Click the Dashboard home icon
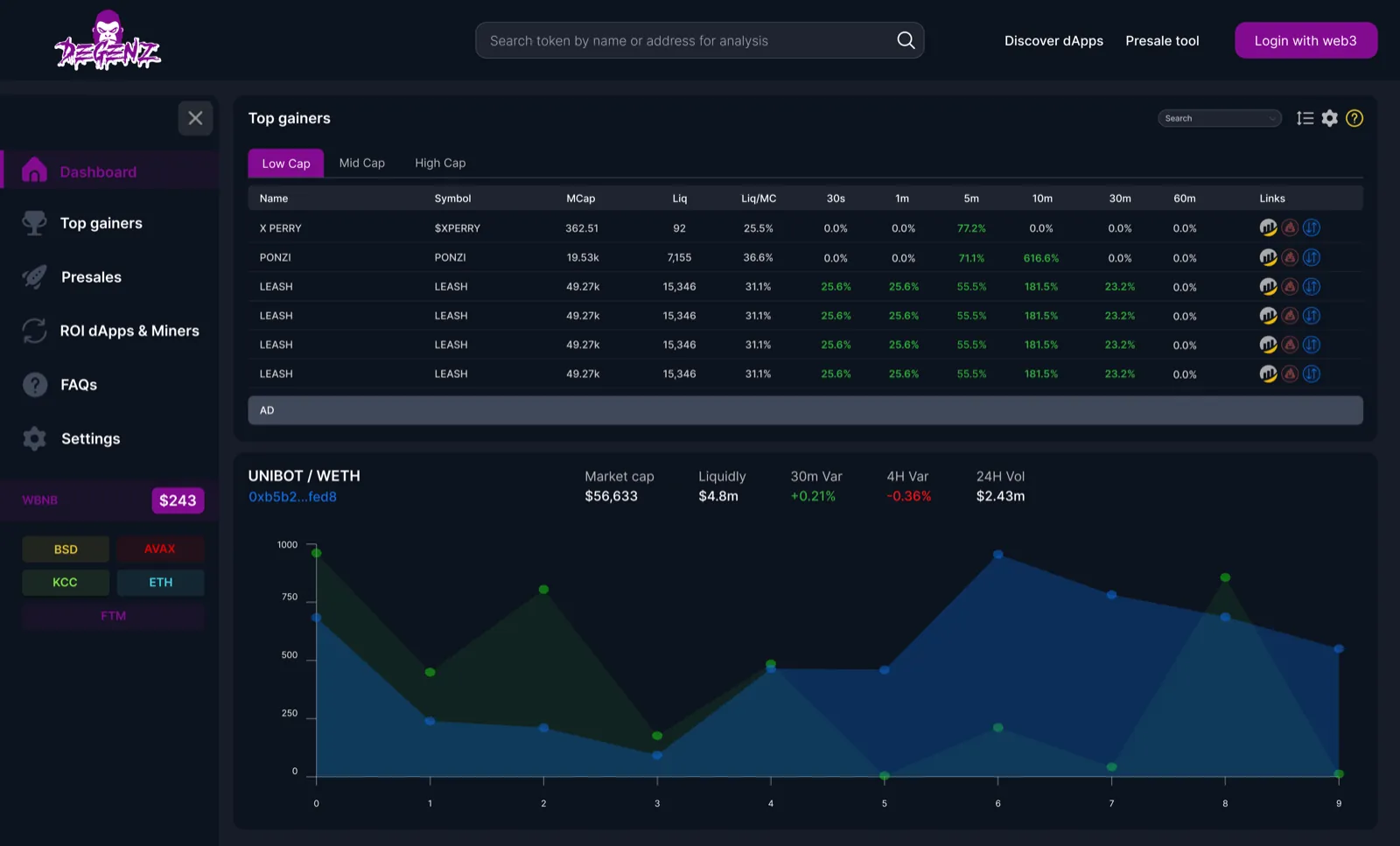The height and width of the screenshot is (846, 1400). (34, 171)
